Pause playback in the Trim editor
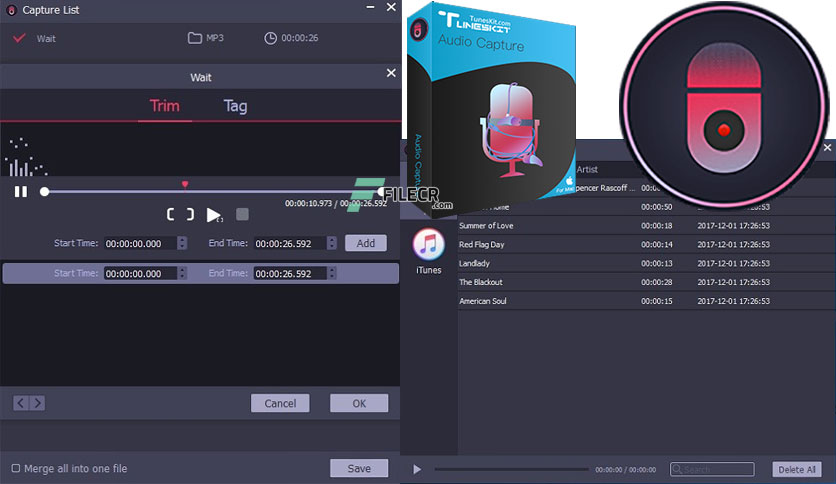The width and height of the screenshot is (836, 484). pos(21,191)
